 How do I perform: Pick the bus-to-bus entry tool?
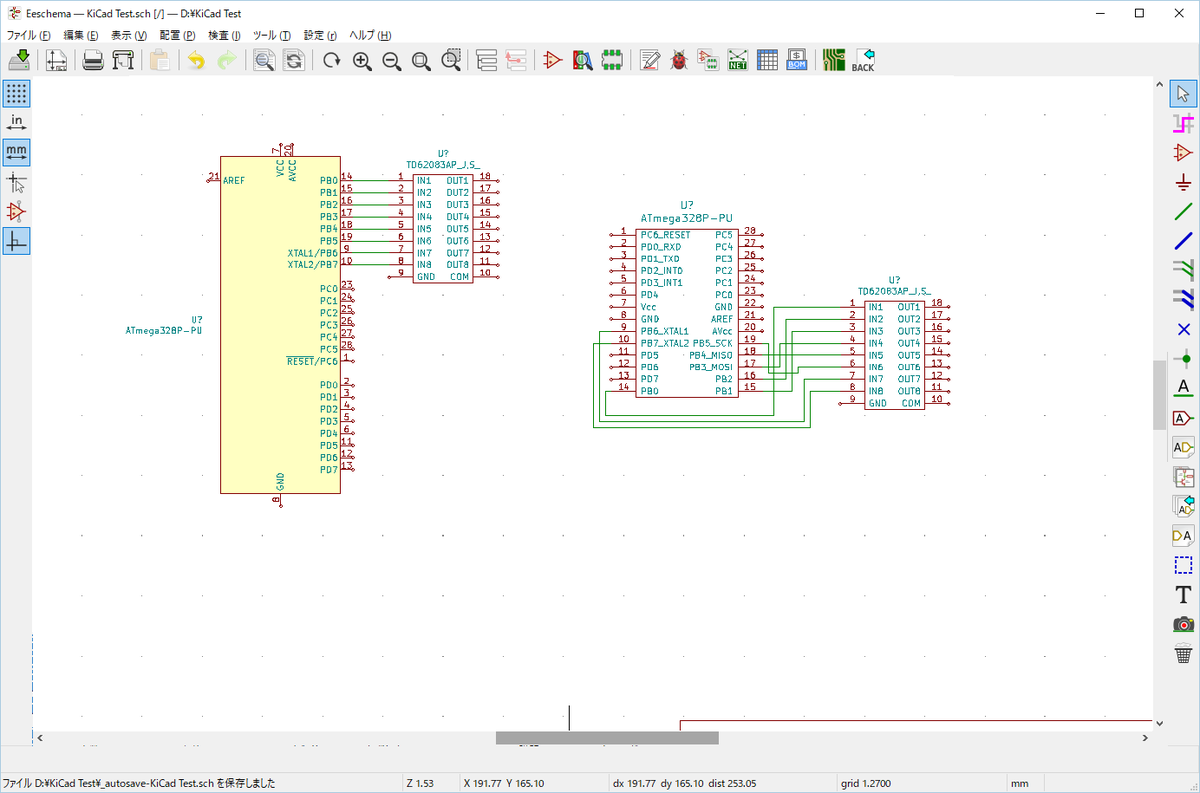pos(1184,298)
